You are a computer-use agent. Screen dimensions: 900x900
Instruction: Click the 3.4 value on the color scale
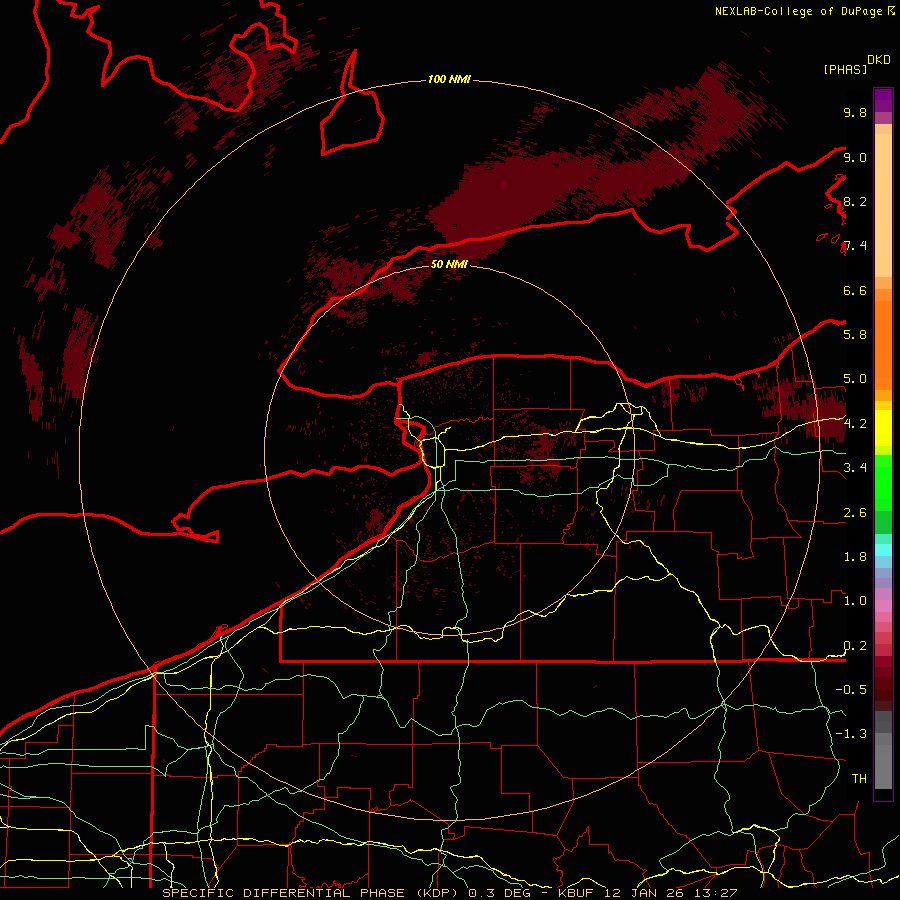click(x=855, y=468)
